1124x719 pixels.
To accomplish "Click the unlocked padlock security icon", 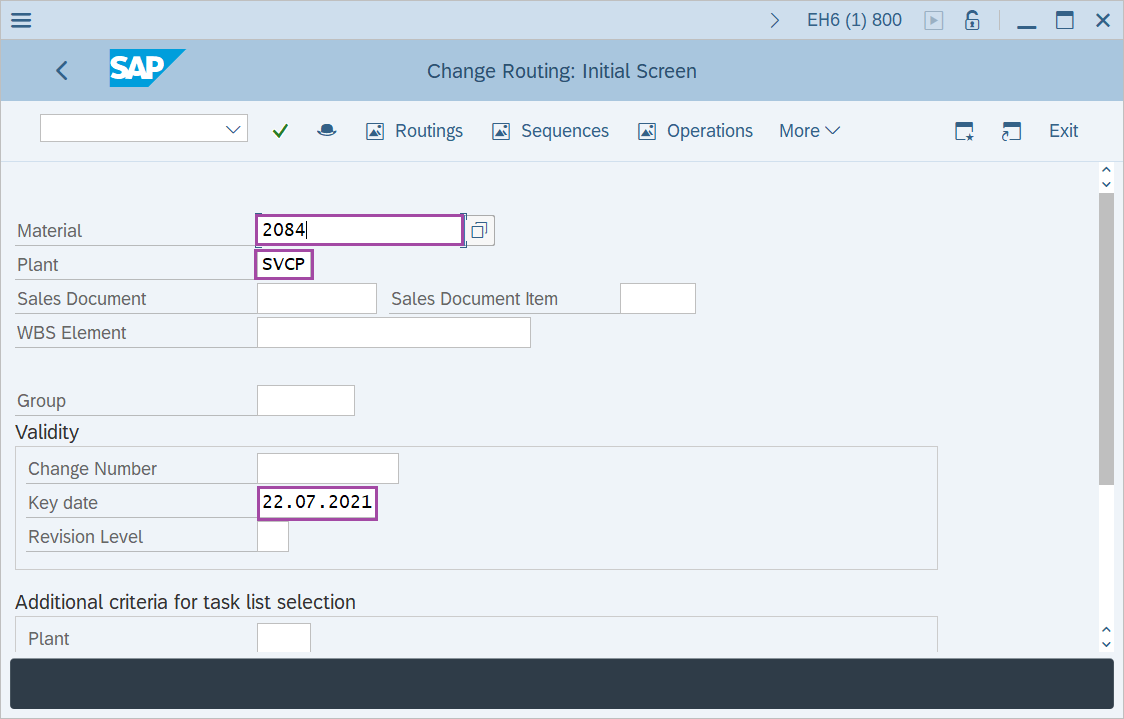I will coord(971,19).
